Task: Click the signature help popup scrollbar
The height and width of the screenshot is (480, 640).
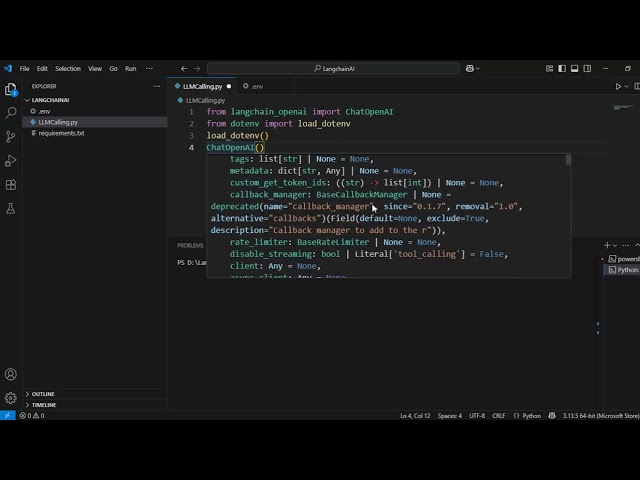Action: [568, 160]
